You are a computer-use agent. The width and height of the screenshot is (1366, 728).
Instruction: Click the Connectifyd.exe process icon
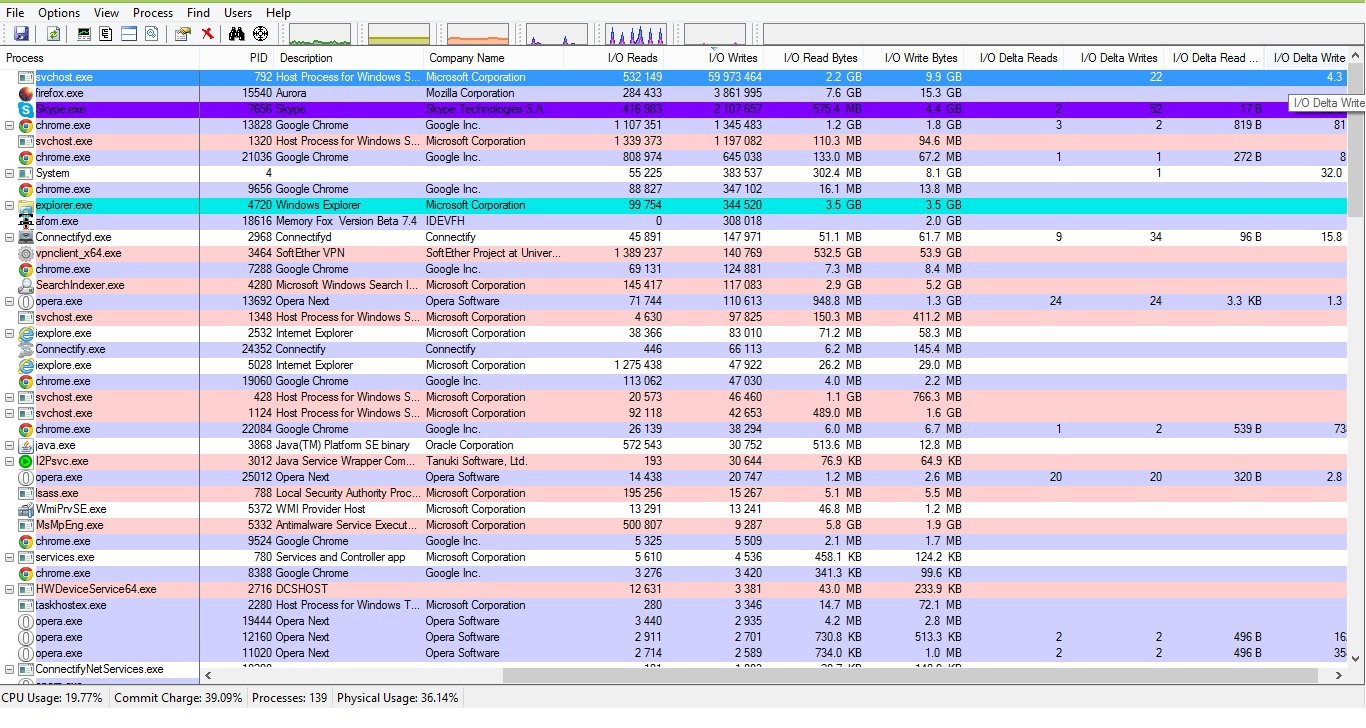[26, 237]
